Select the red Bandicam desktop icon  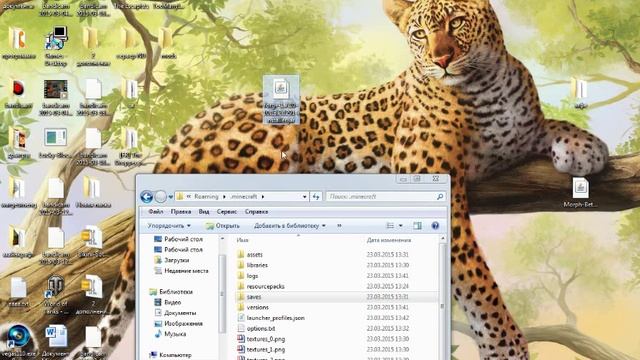[x=18, y=94]
